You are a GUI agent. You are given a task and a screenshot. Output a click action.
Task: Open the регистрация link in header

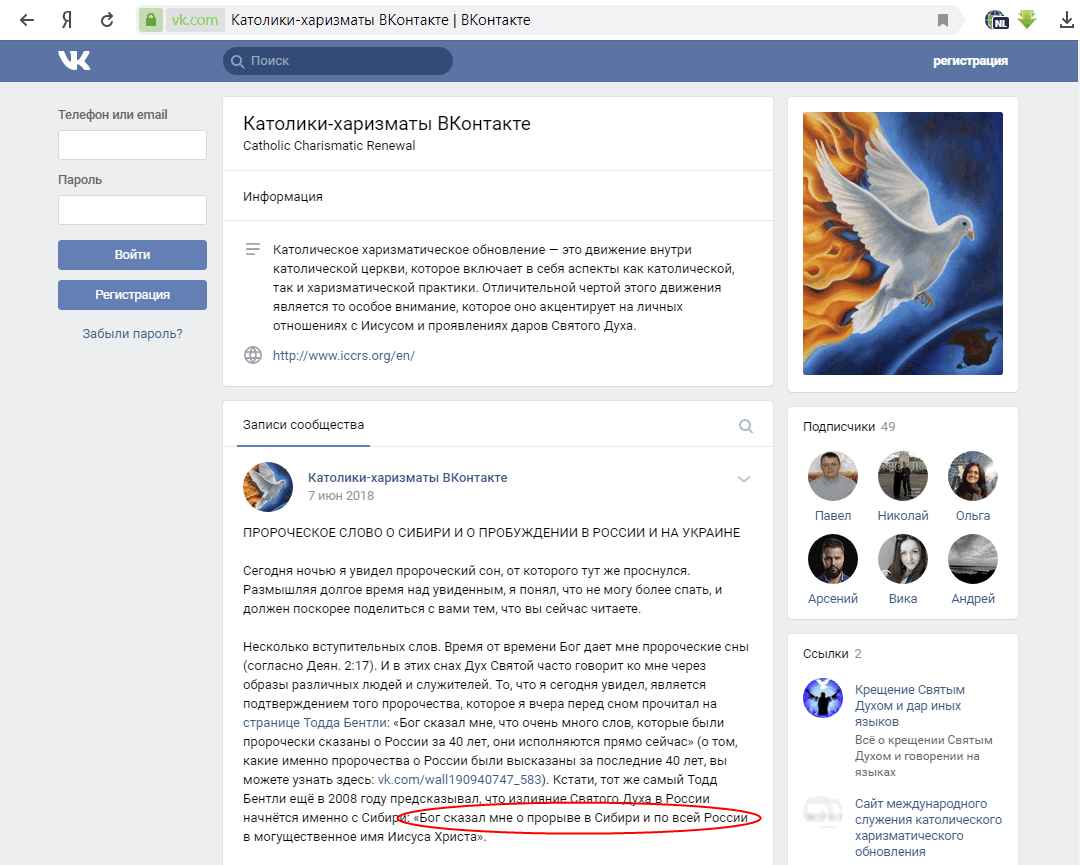[x=970, y=61]
